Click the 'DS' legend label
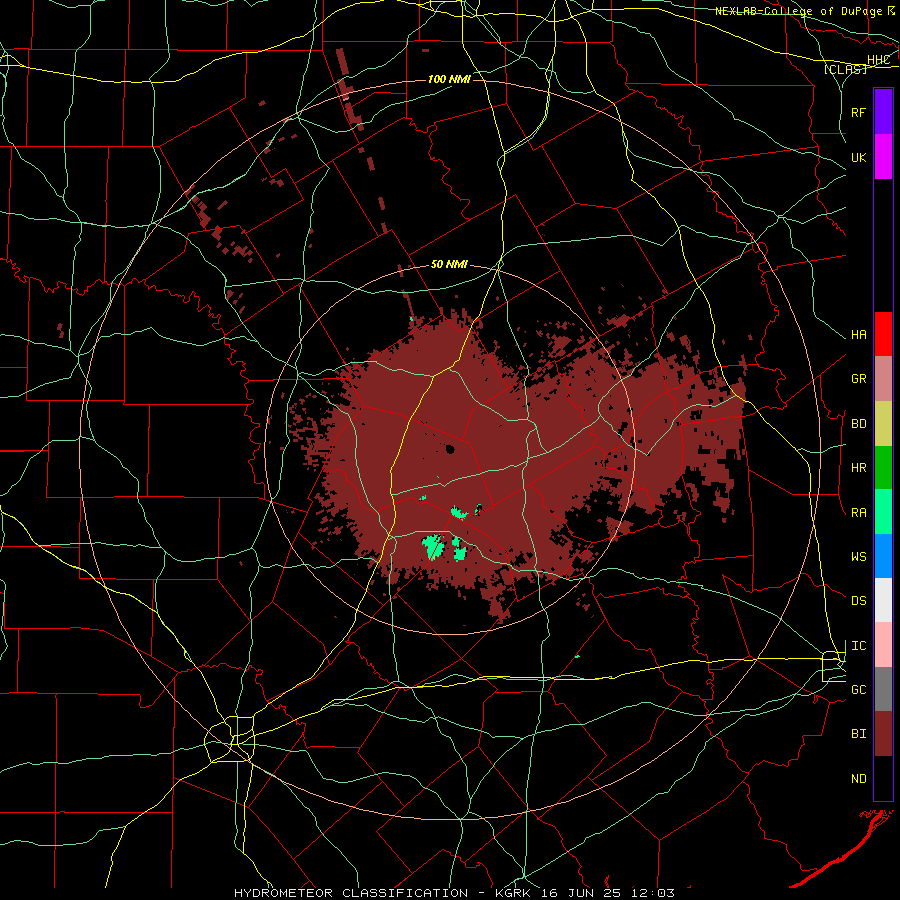The height and width of the screenshot is (900, 900). pyautogui.click(x=858, y=600)
